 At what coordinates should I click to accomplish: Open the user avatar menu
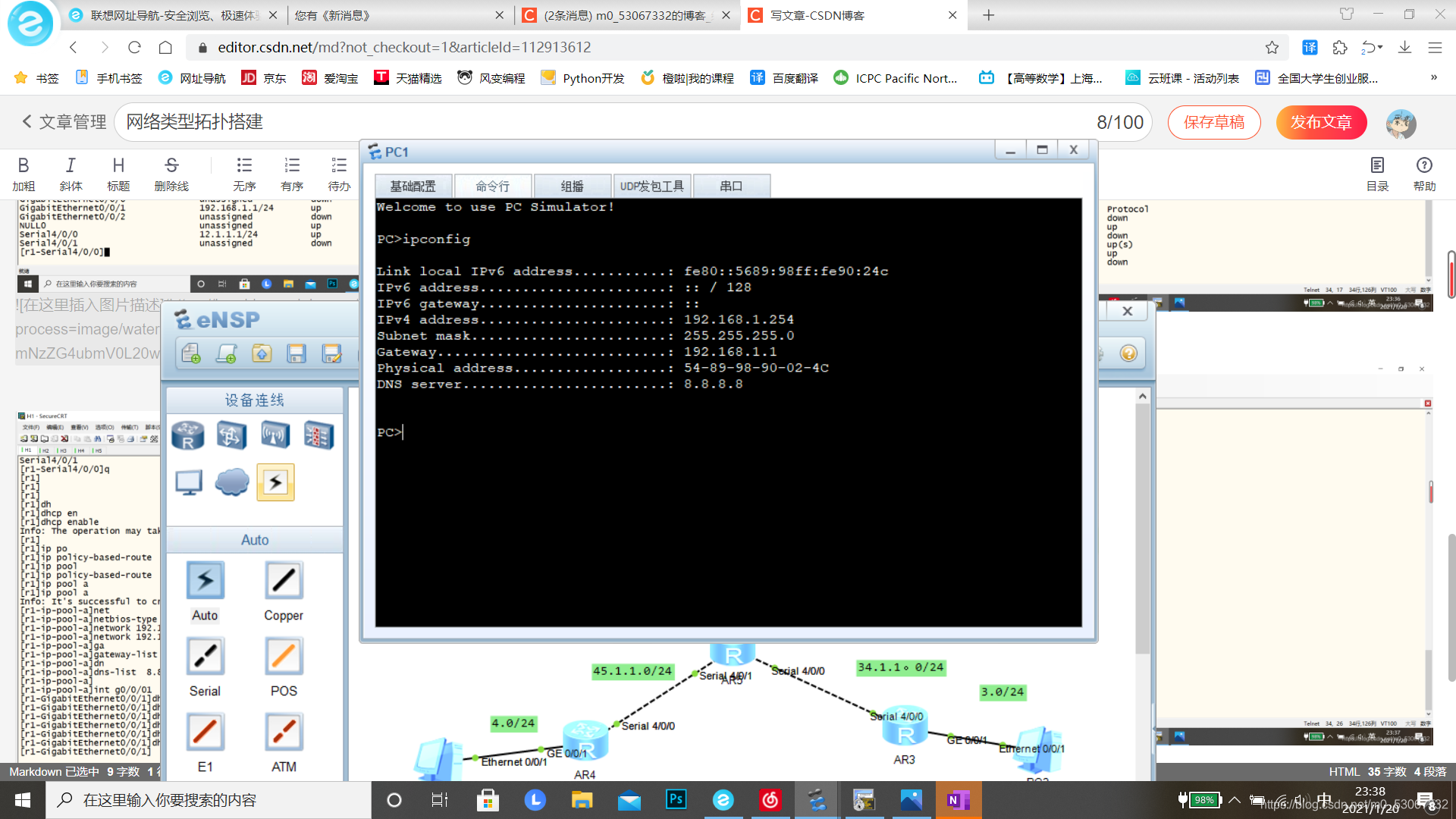(x=1401, y=123)
